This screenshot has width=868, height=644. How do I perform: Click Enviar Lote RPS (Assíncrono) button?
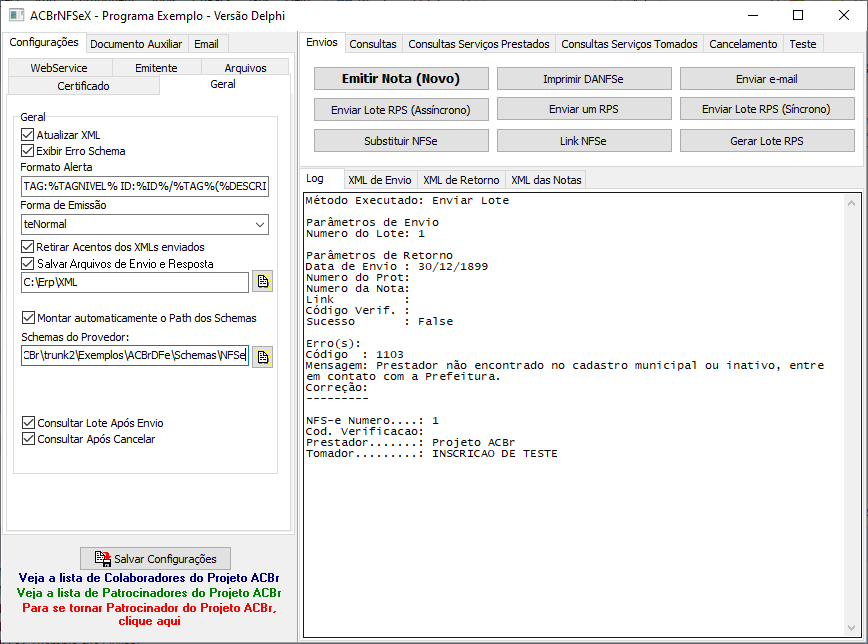click(x=401, y=110)
